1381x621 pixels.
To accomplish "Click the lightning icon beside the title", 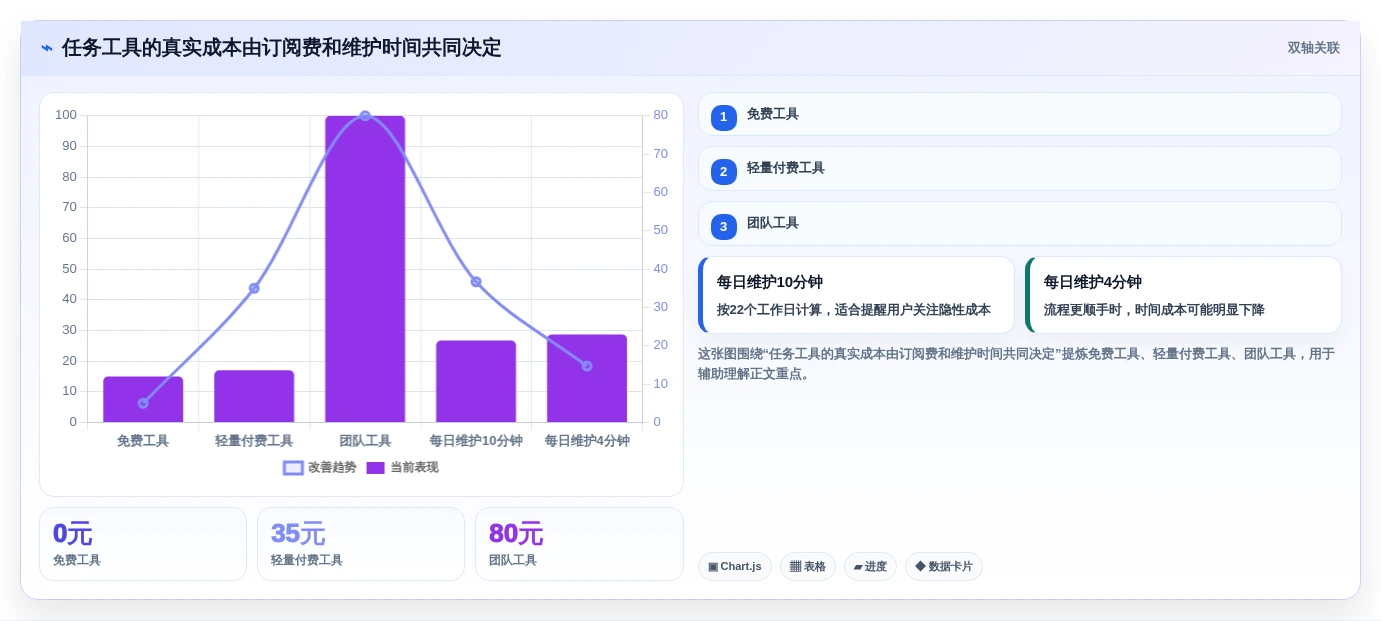I will tap(47, 48).
